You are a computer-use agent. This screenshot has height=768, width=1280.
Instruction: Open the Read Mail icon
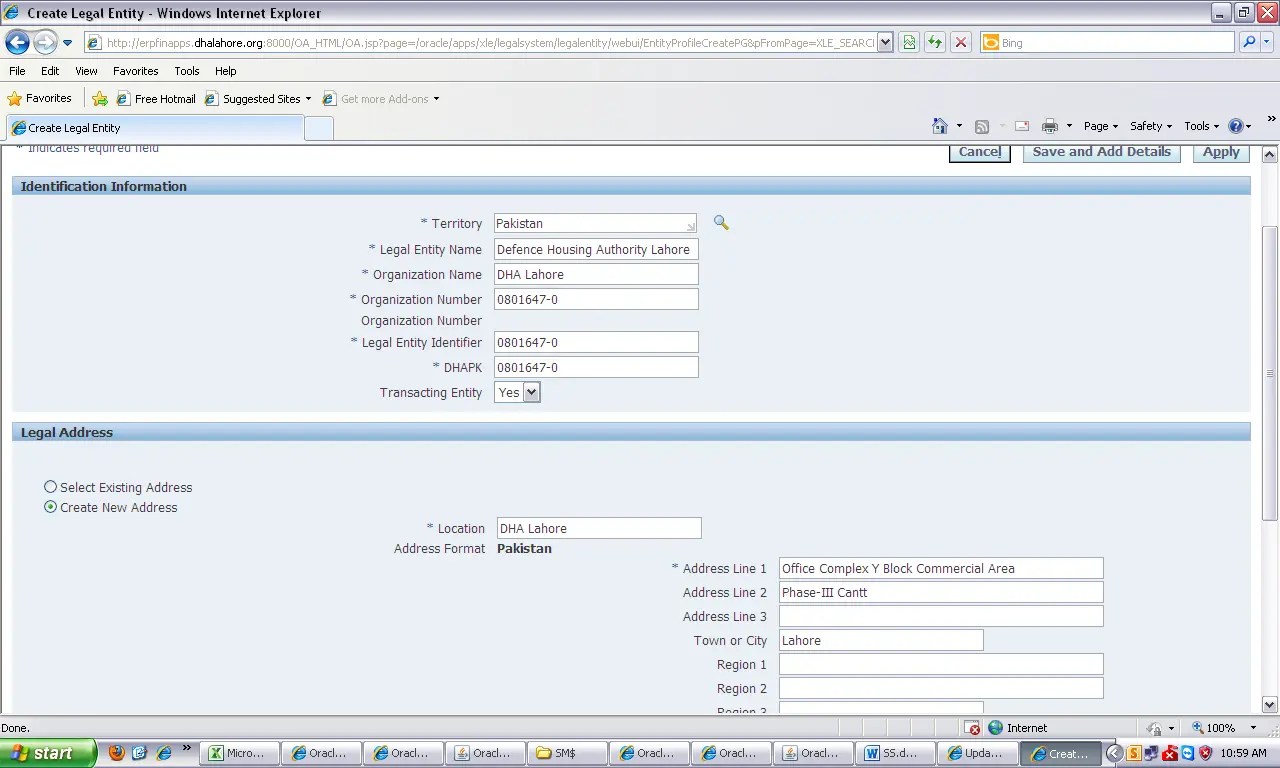[1020, 126]
